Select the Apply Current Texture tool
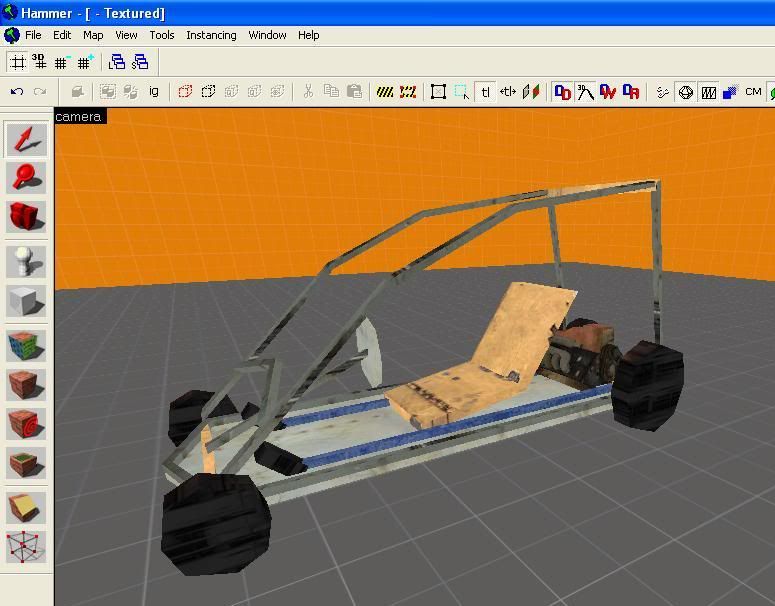 coord(27,386)
